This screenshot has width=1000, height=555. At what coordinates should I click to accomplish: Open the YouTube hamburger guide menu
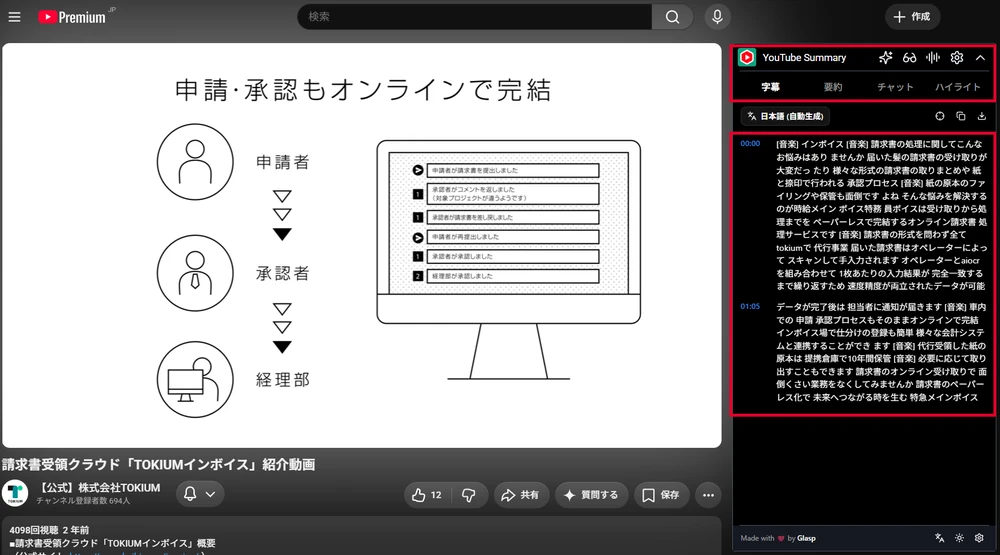pos(14,17)
